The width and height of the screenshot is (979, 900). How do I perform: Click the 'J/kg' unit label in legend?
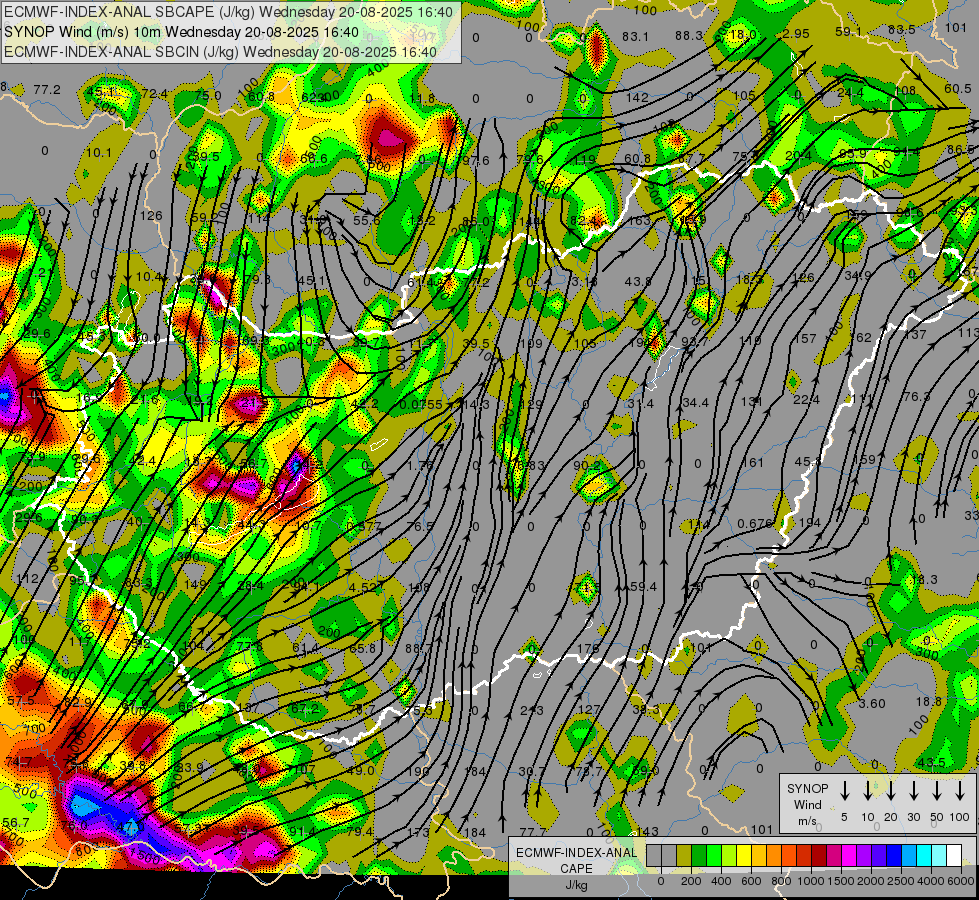[576, 885]
